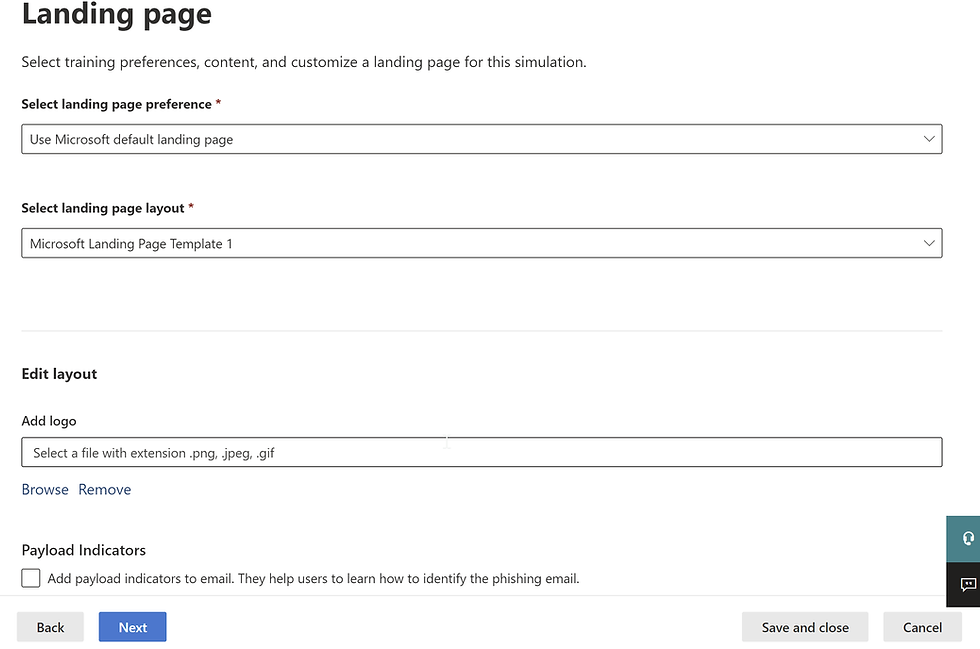Return using the Back button

[50, 627]
